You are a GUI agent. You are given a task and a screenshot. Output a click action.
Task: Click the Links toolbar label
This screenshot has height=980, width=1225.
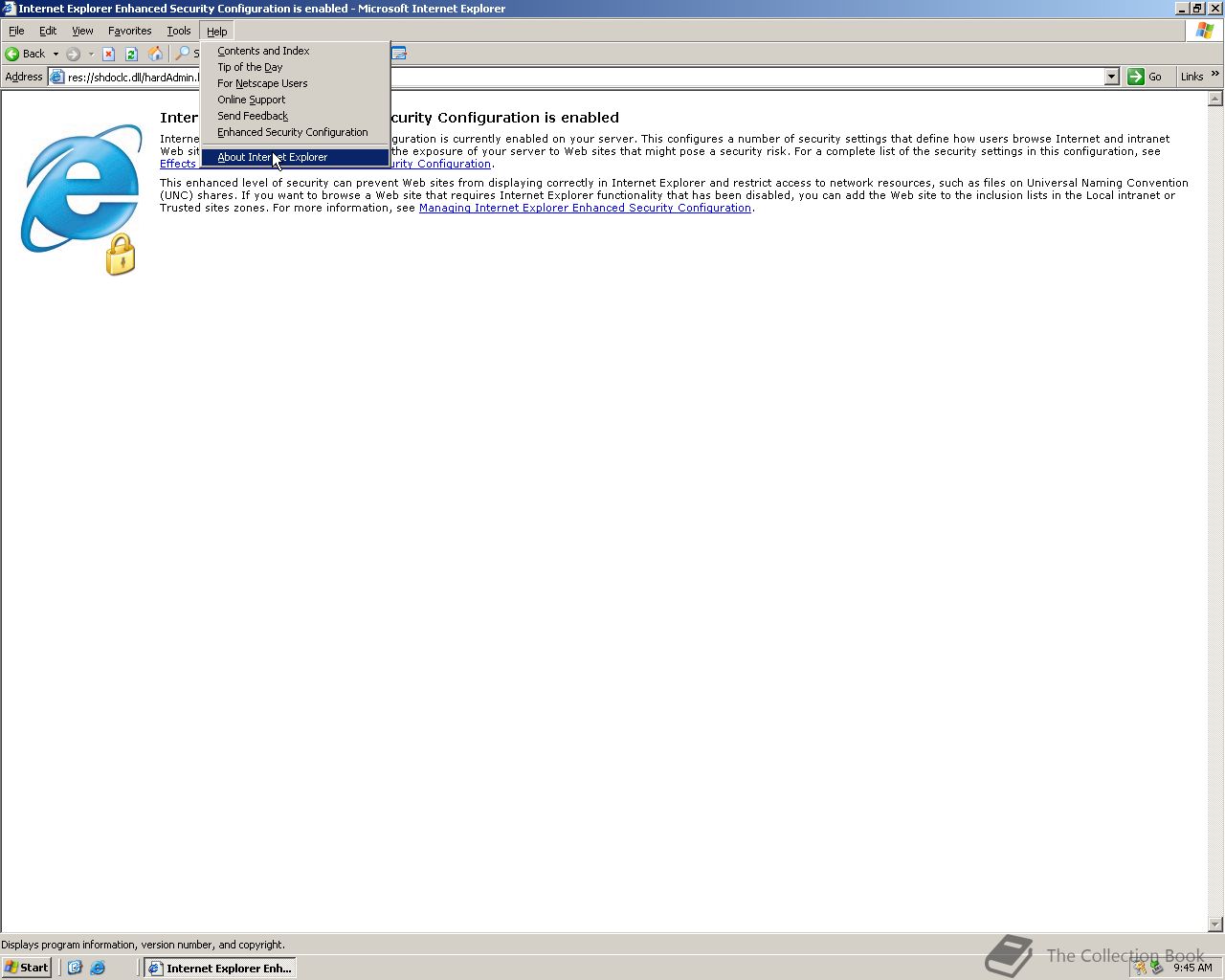click(x=1192, y=77)
